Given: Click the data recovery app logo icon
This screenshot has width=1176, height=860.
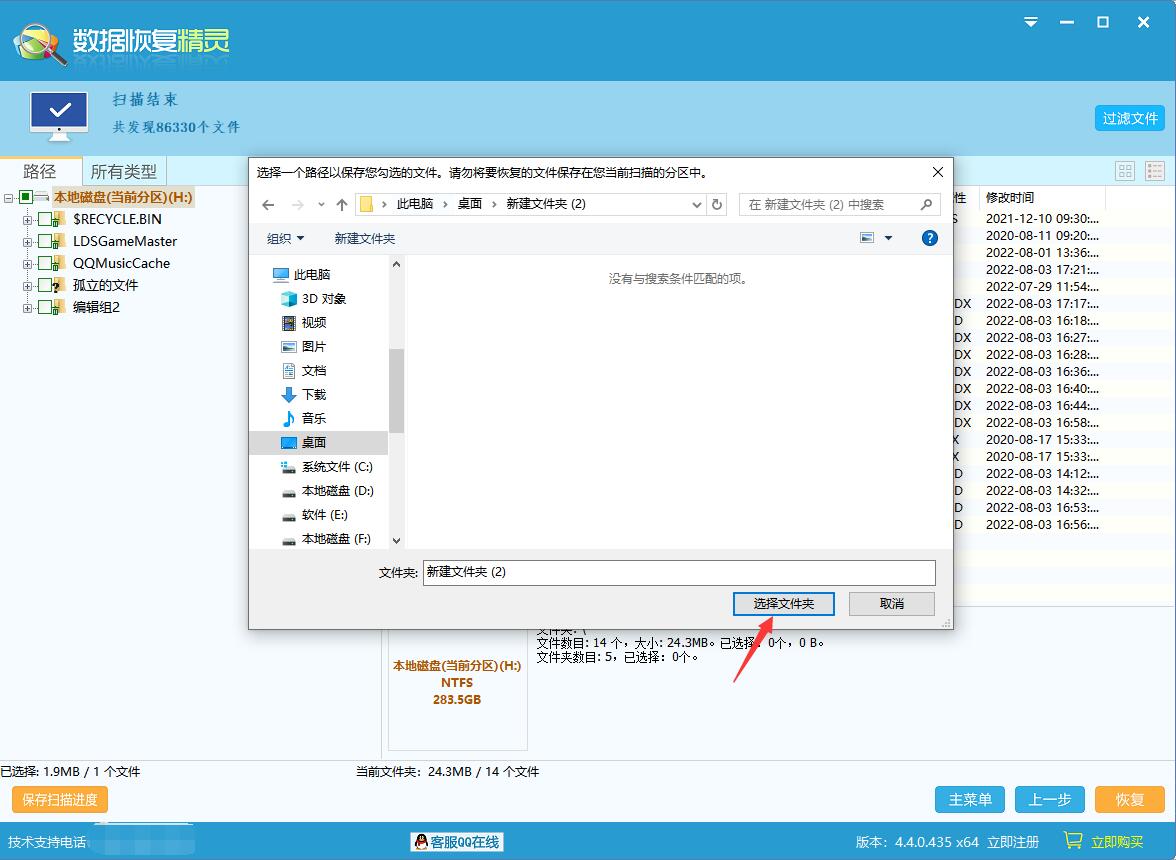Looking at the screenshot, I should (x=40, y=44).
